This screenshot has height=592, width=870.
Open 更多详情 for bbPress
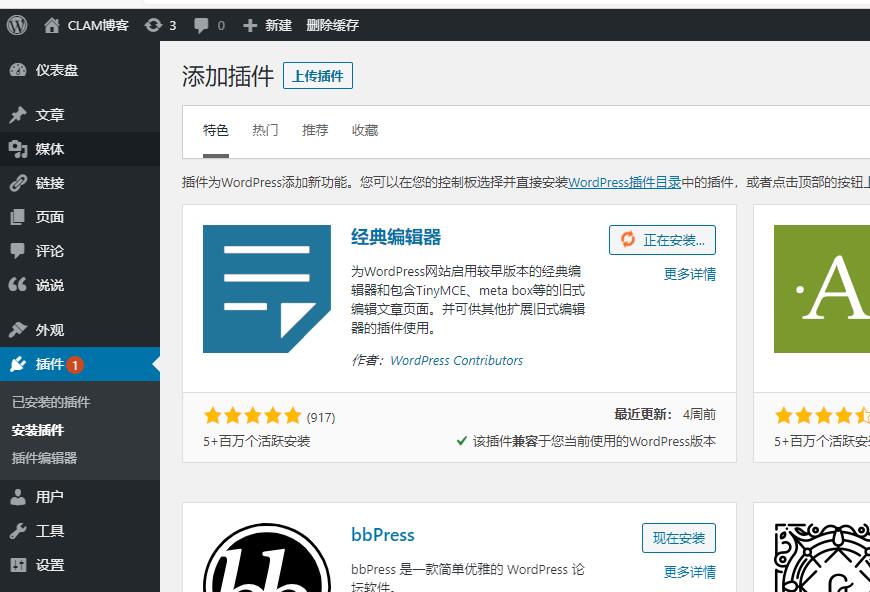[690, 572]
